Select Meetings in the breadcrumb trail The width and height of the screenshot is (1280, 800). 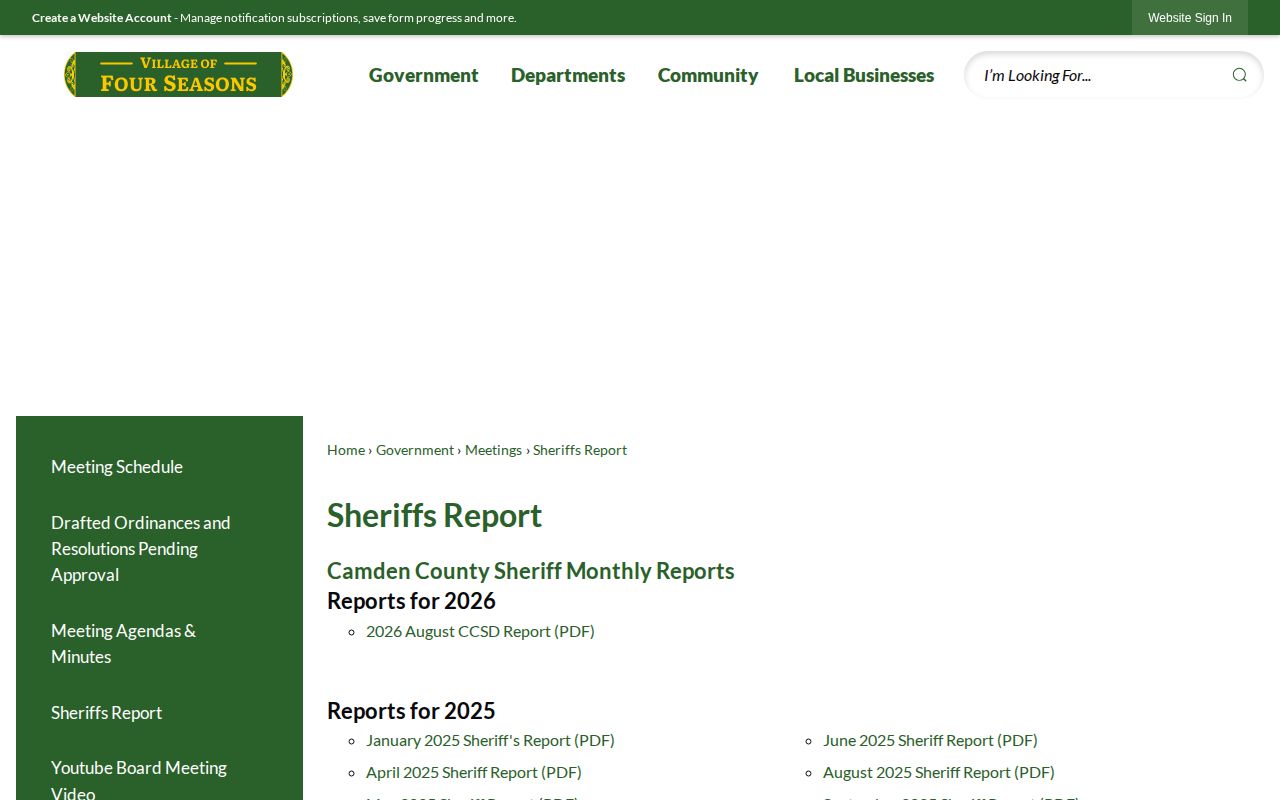494,450
